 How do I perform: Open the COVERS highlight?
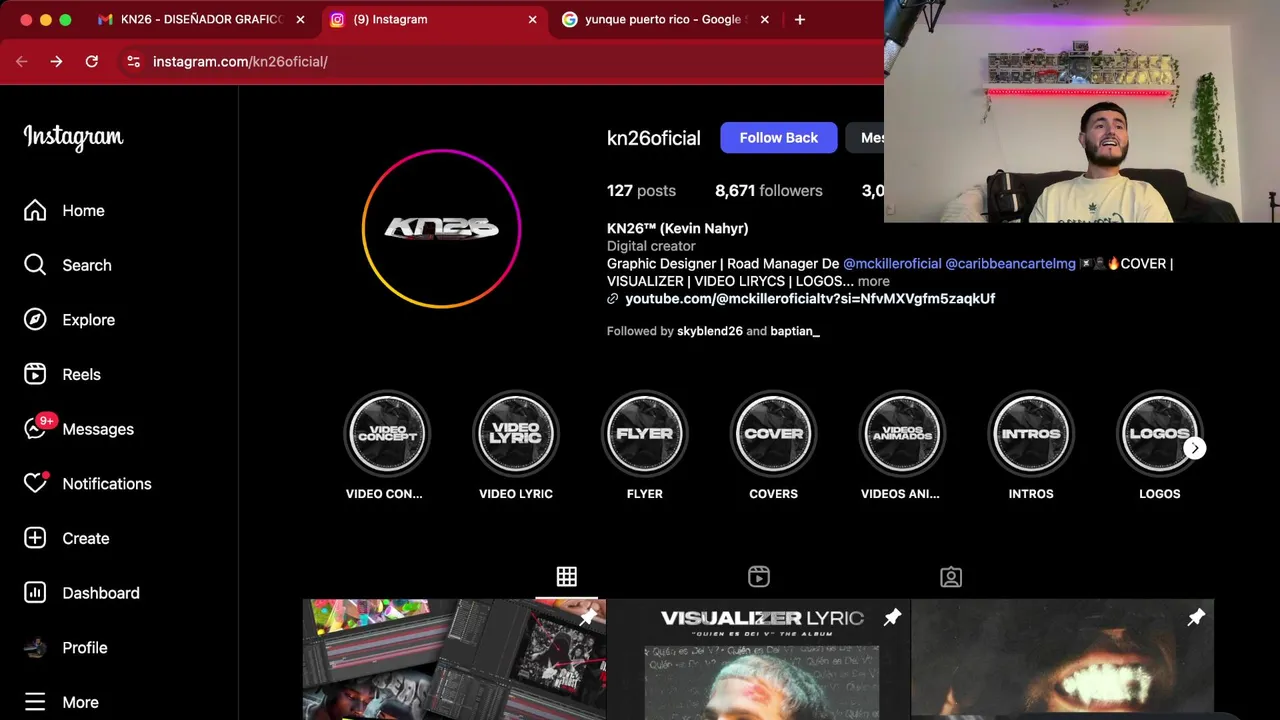774,434
